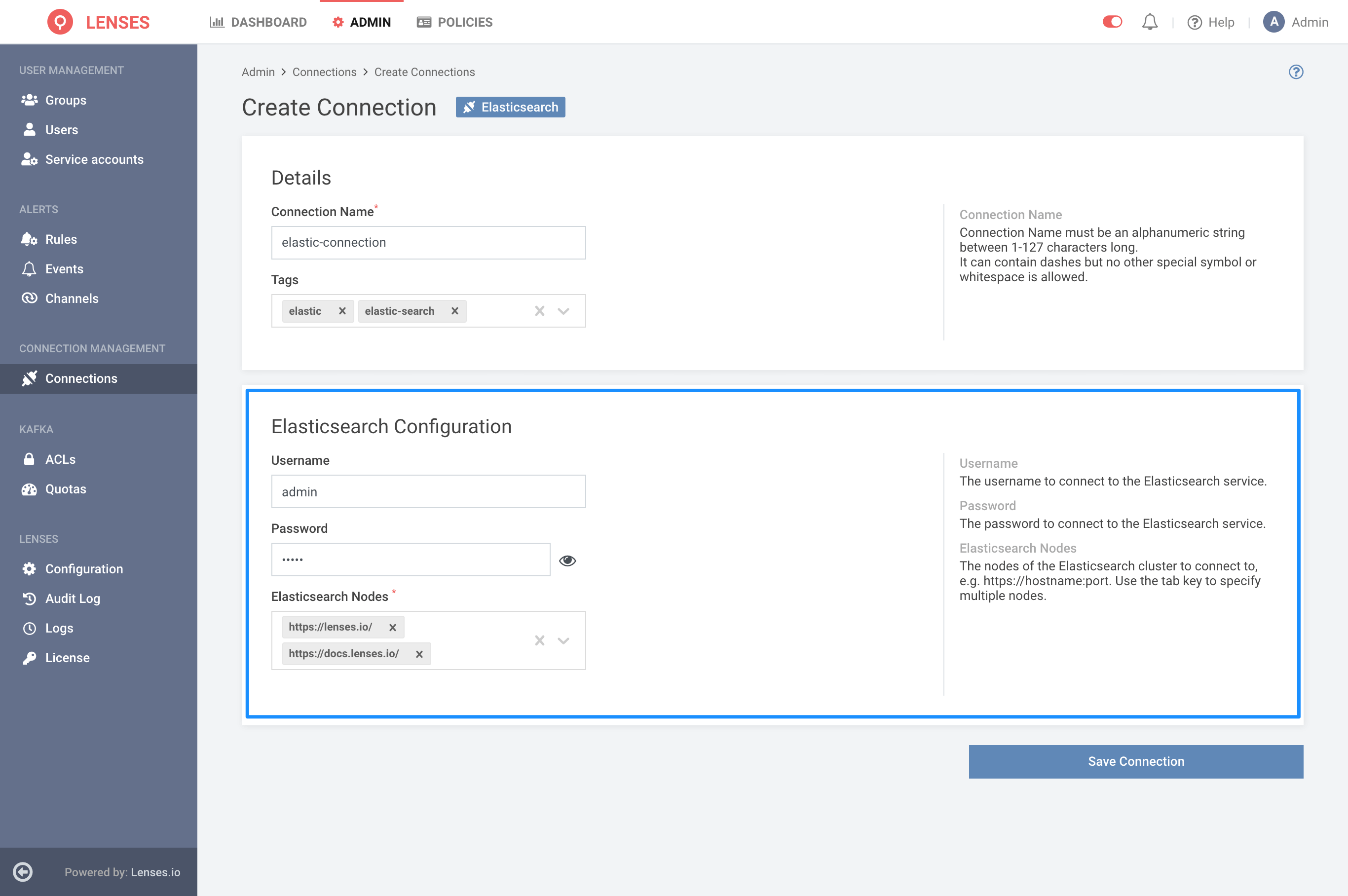Click the License key icon
This screenshot has width=1348, height=896.
(x=29, y=658)
